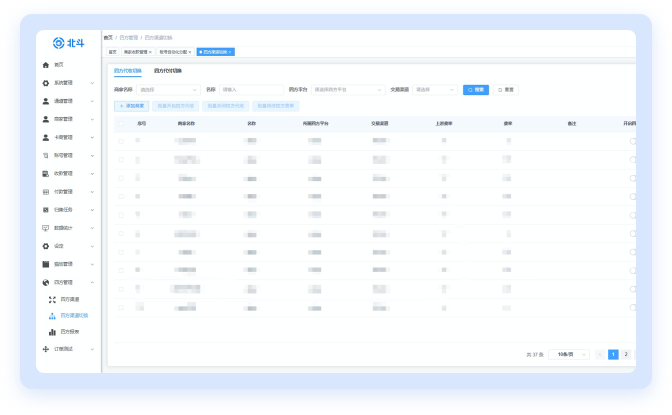Click the gear icon for 系统管理

[46, 83]
